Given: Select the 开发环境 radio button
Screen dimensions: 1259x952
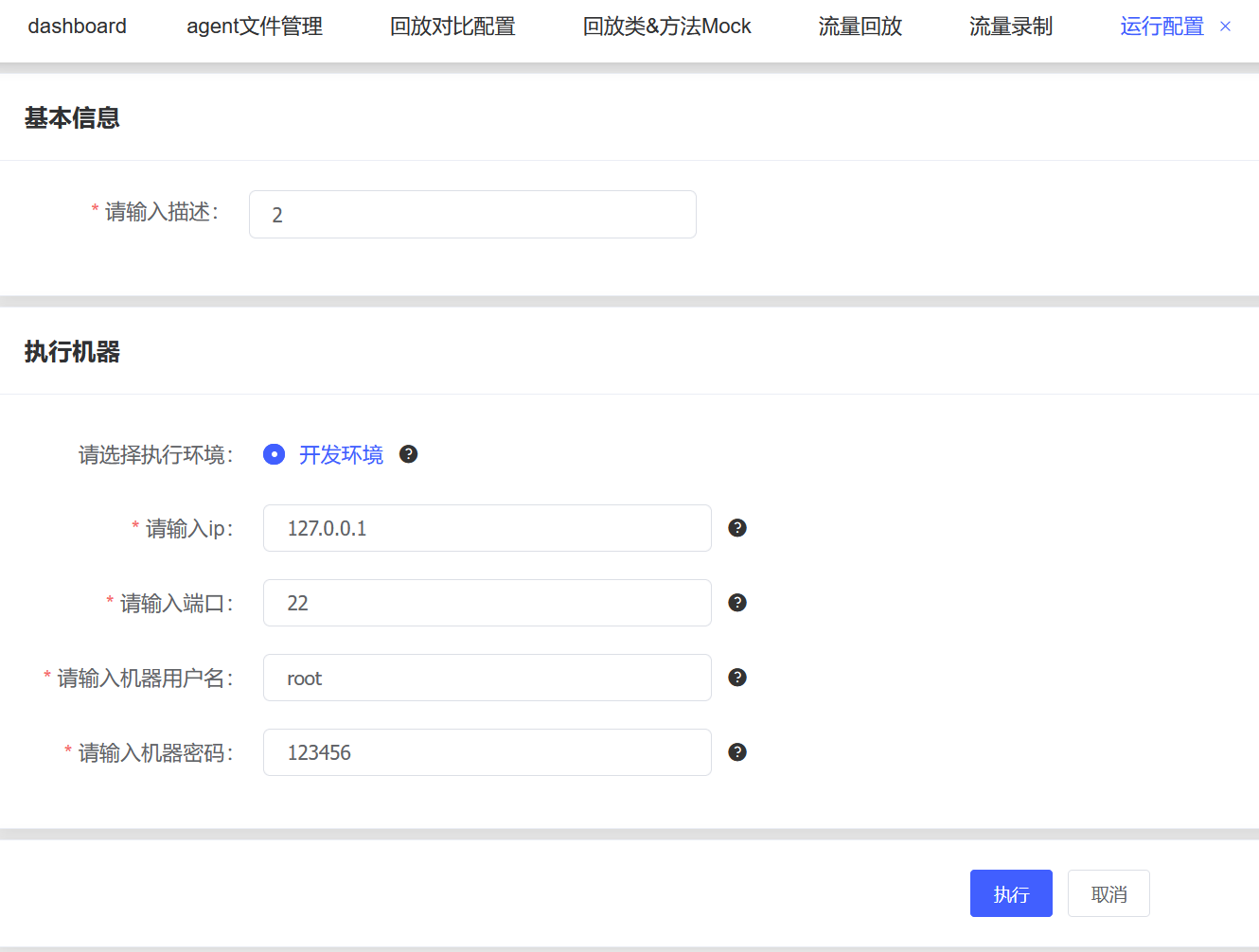Looking at the screenshot, I should point(274,454).
